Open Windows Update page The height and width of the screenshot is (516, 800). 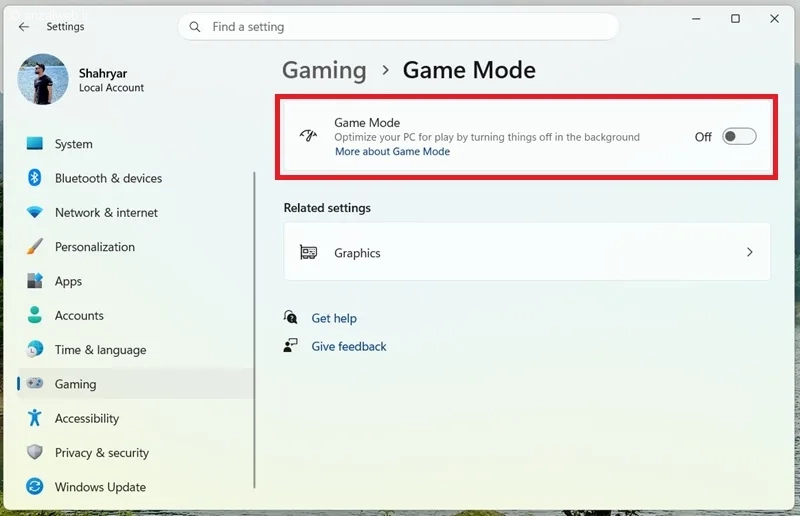135,486
